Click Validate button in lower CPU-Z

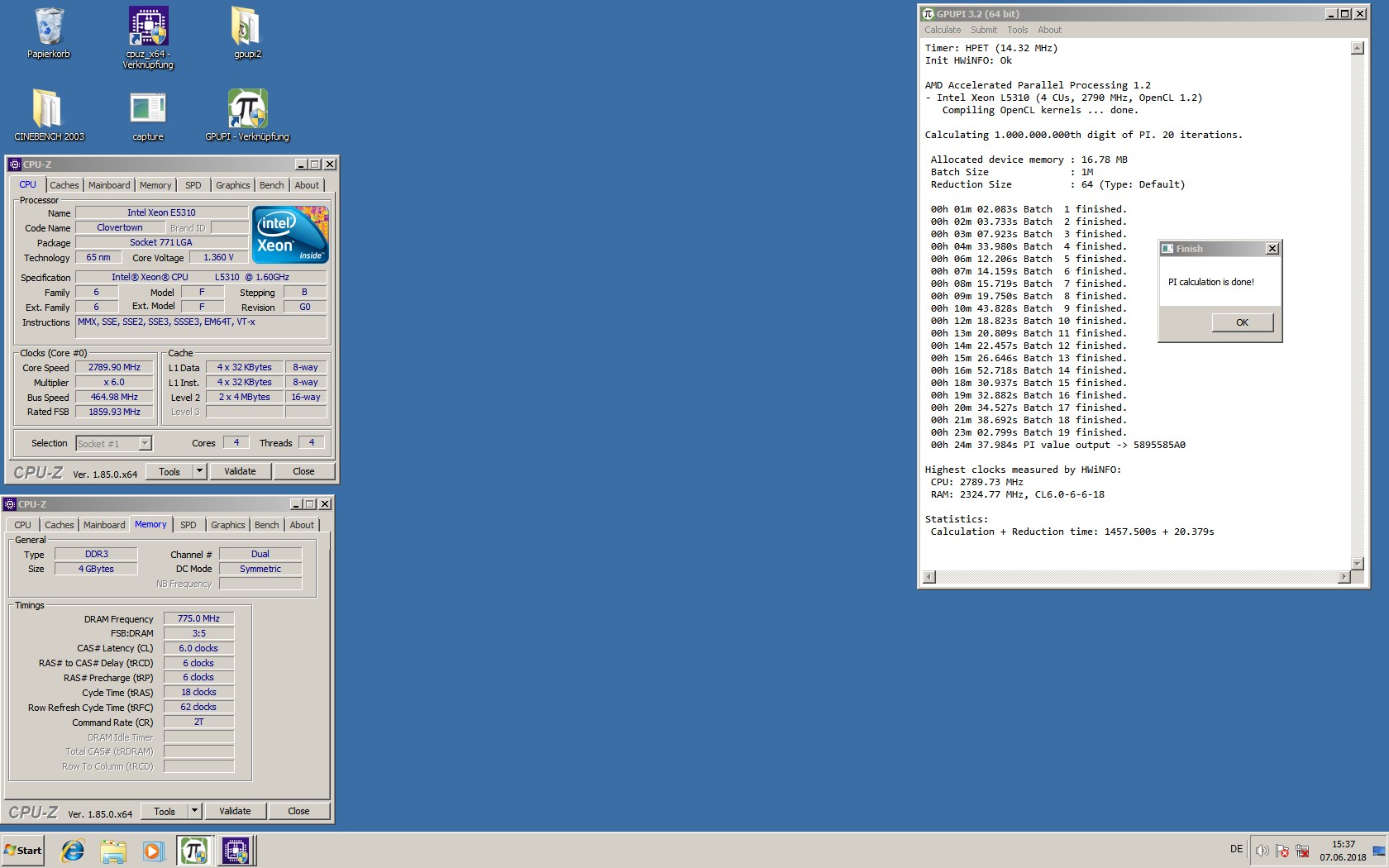tap(235, 811)
